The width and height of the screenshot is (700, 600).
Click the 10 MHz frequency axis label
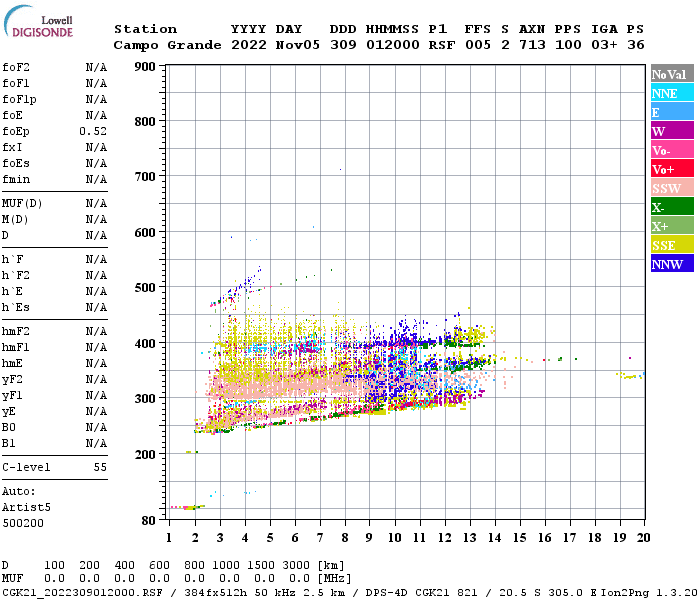pyautogui.click(x=395, y=538)
